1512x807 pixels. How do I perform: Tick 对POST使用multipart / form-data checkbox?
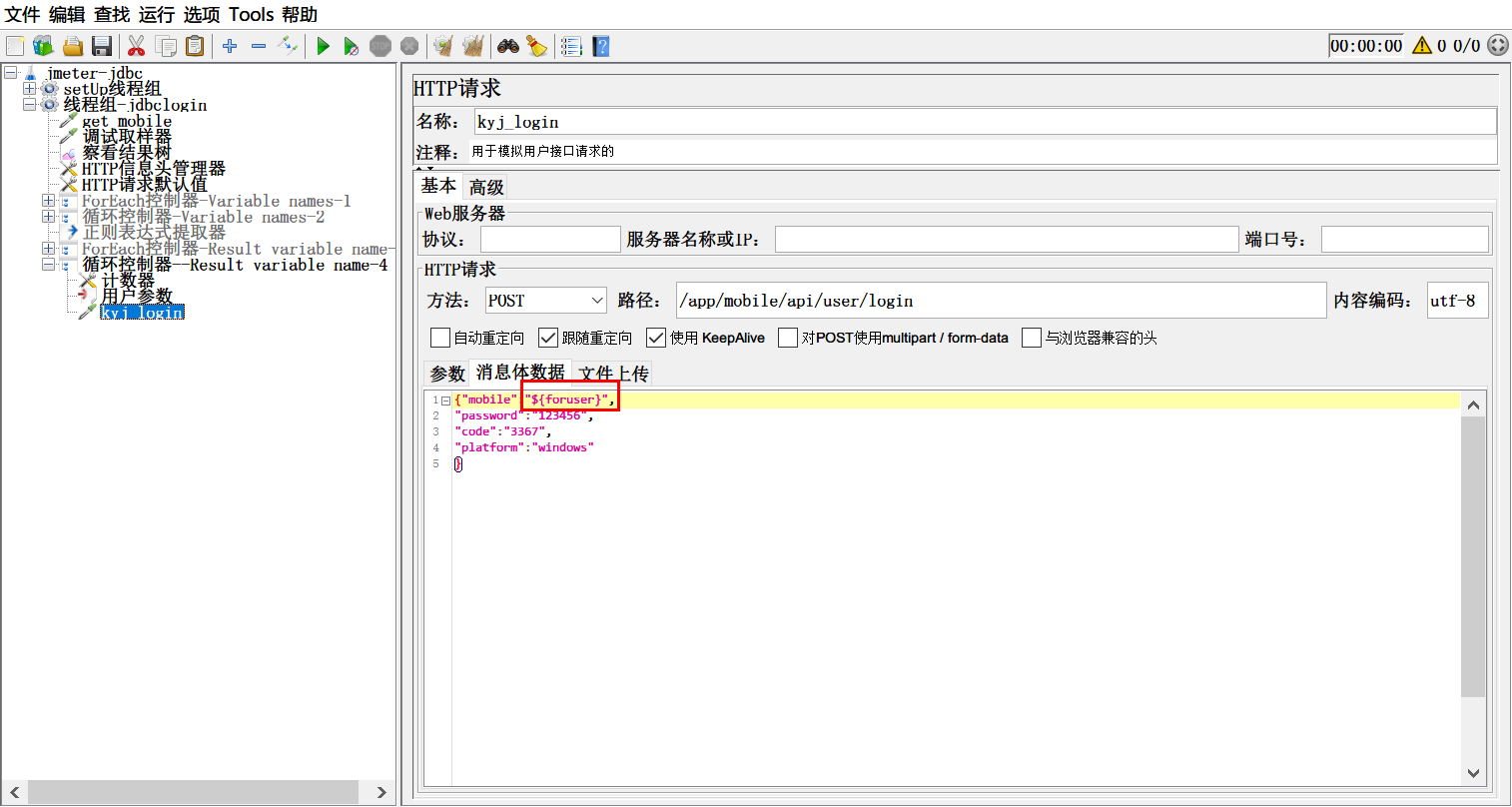pos(787,338)
